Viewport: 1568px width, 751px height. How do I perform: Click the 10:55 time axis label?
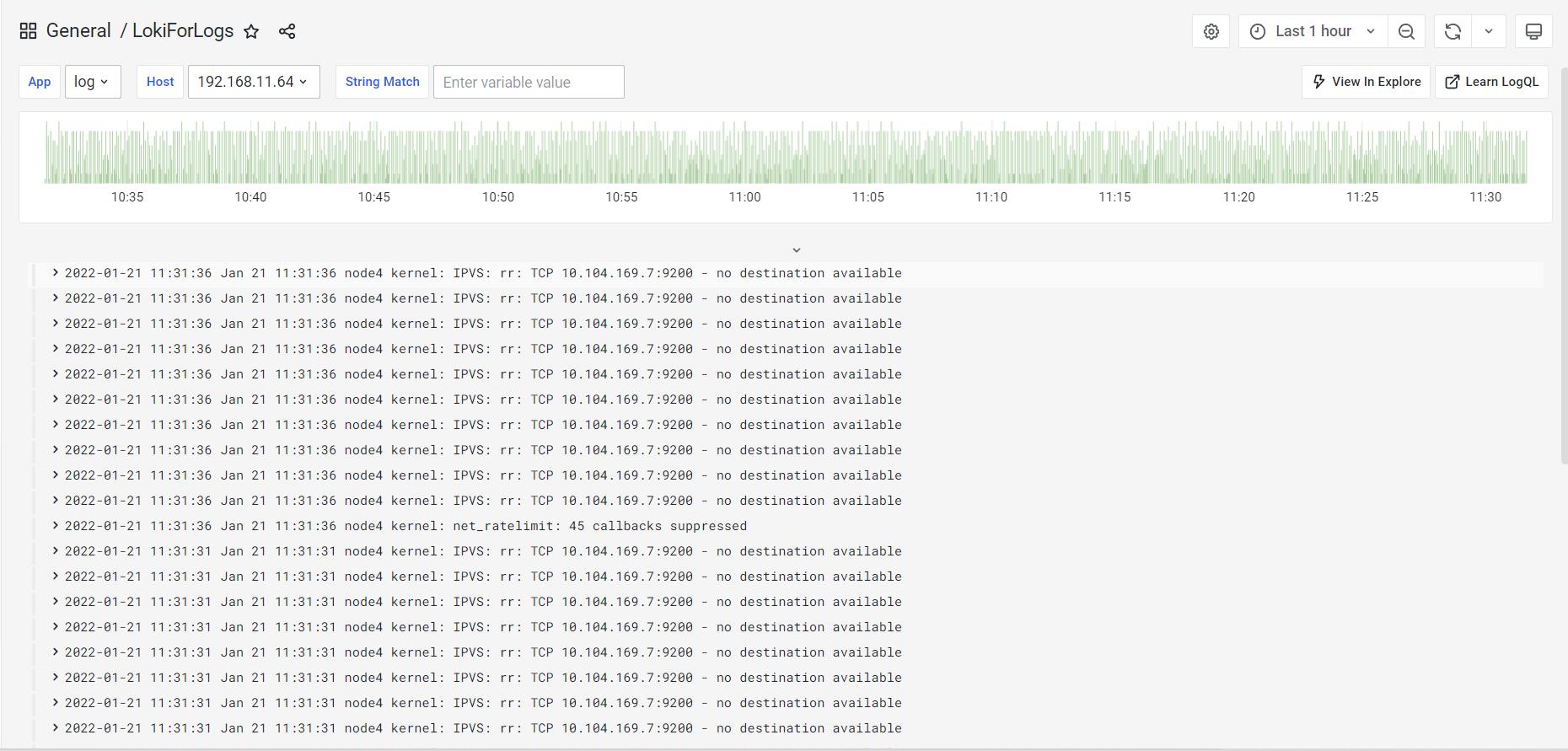621,197
